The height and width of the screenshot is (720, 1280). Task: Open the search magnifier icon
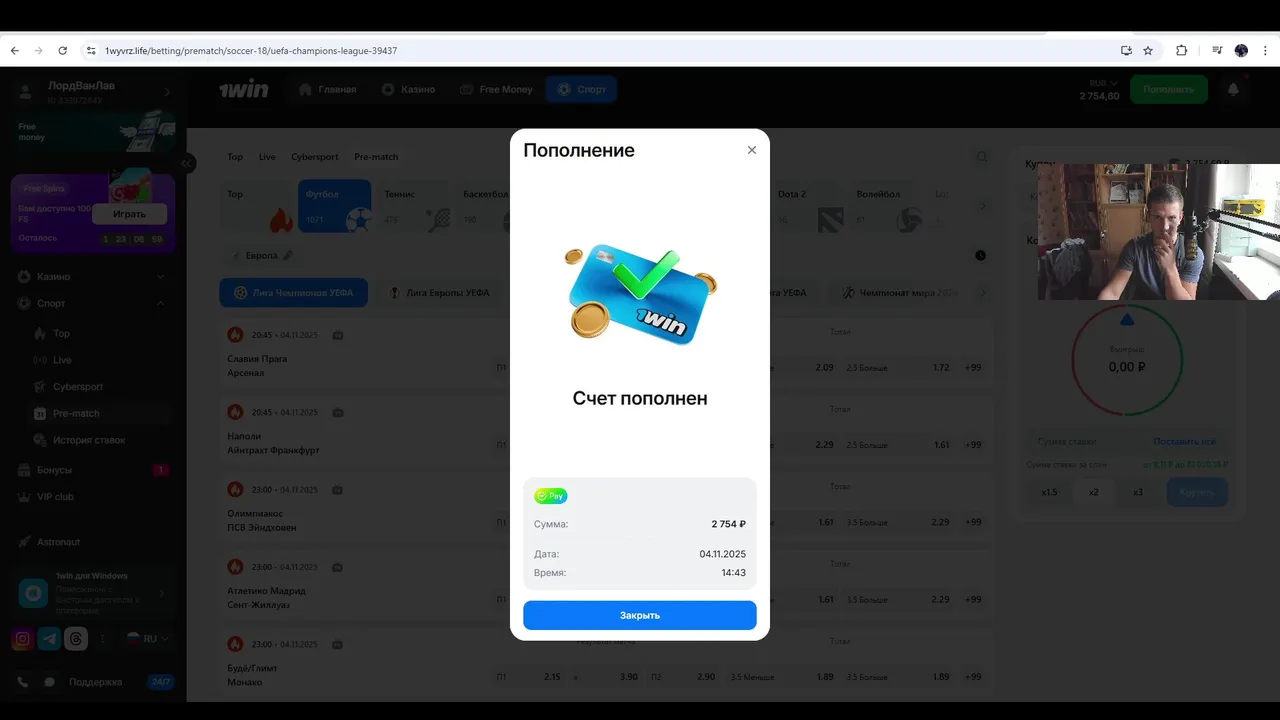point(982,157)
